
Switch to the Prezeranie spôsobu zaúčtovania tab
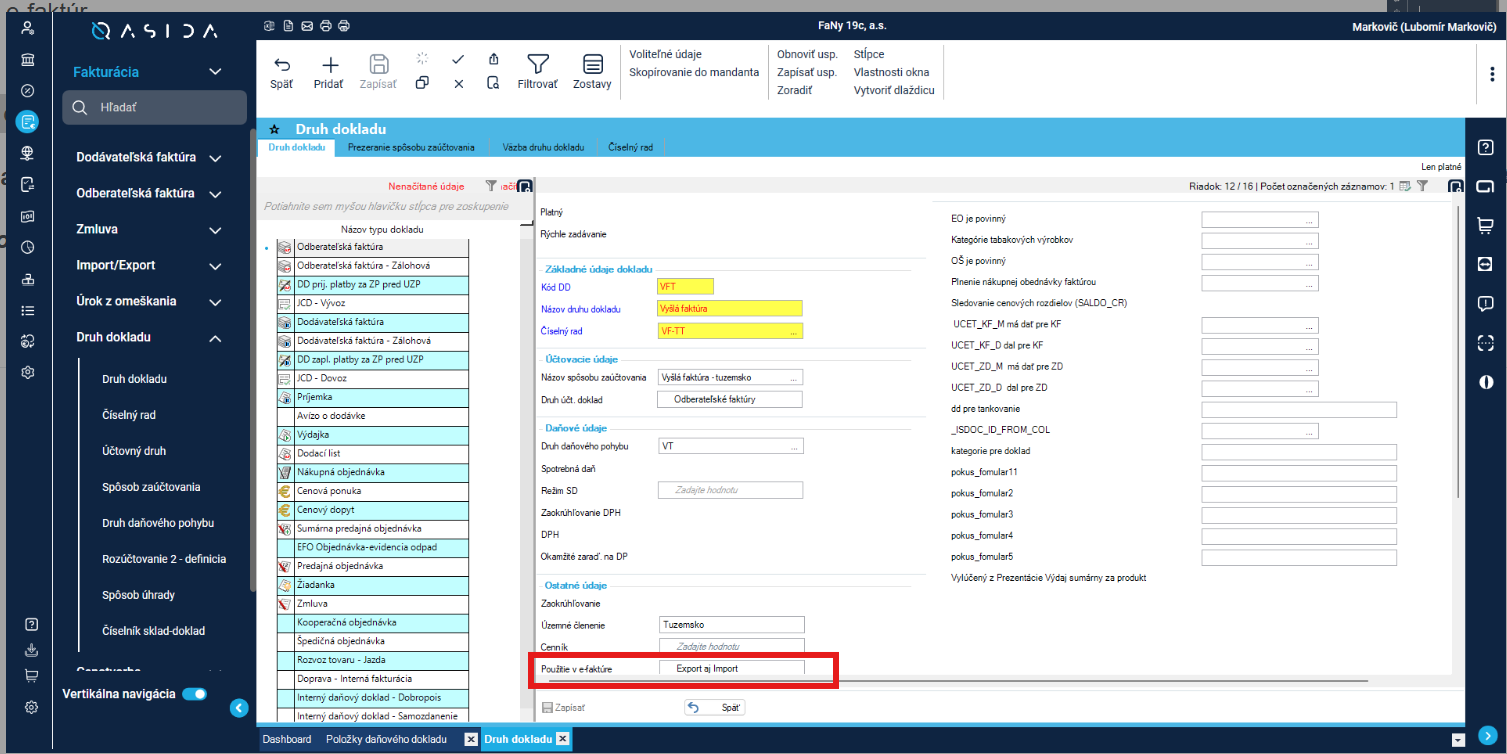click(x=411, y=147)
